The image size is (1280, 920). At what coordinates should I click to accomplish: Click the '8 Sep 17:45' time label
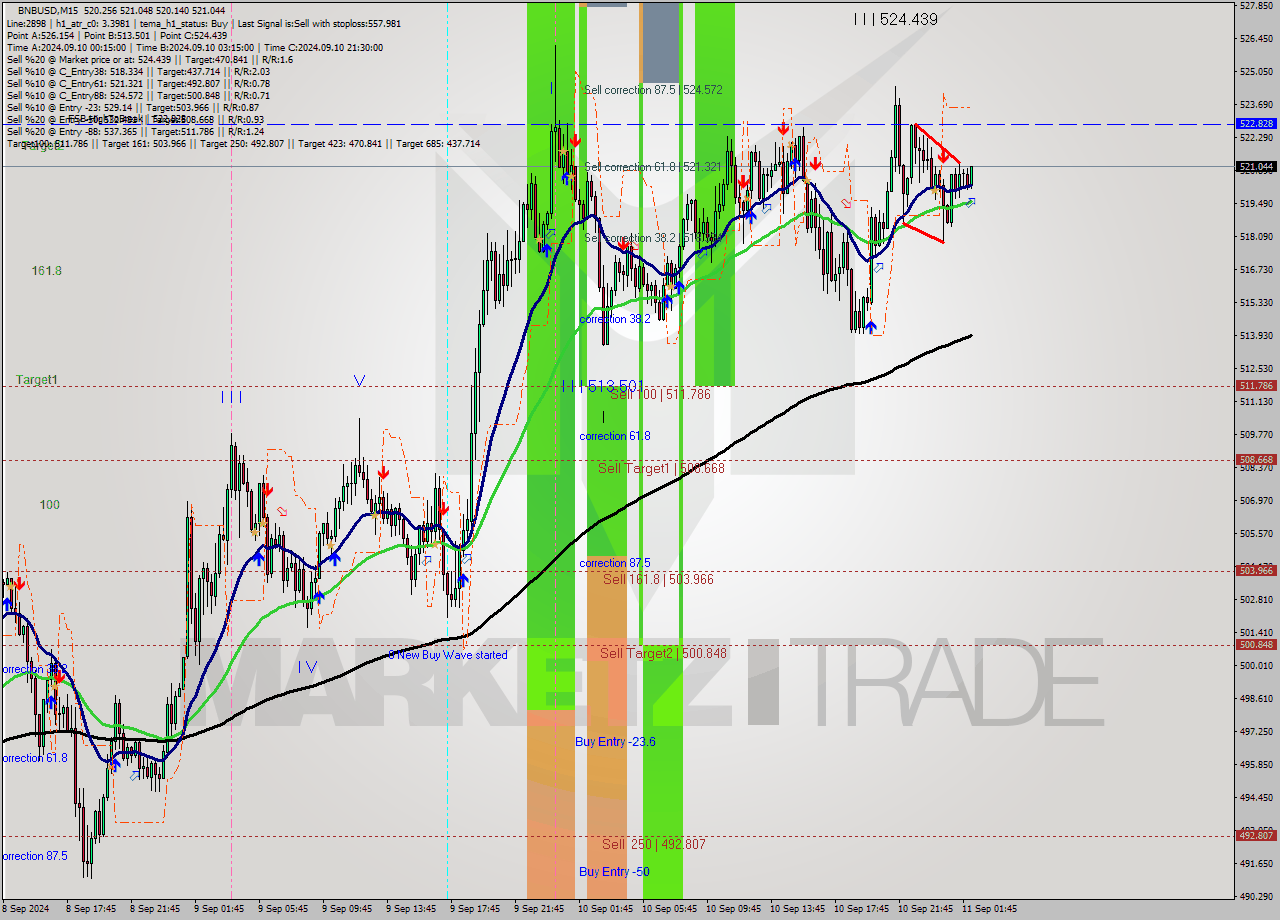tap(91, 909)
